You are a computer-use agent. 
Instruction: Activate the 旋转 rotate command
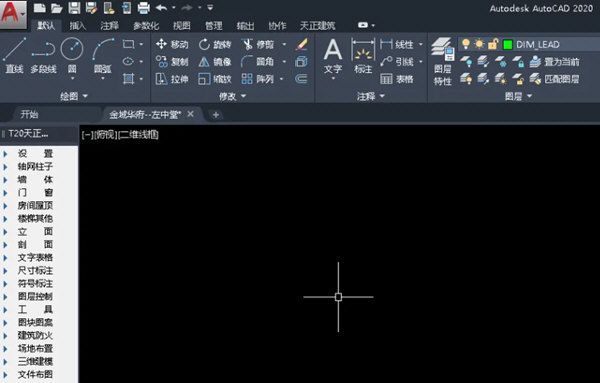tap(215, 44)
